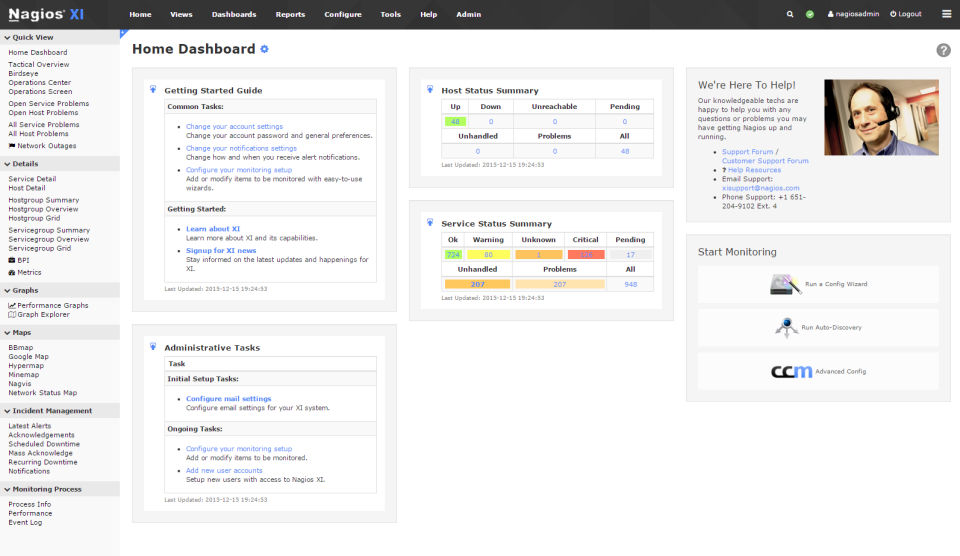Open the Tools menu
The width and height of the screenshot is (960, 556).
(x=391, y=14)
